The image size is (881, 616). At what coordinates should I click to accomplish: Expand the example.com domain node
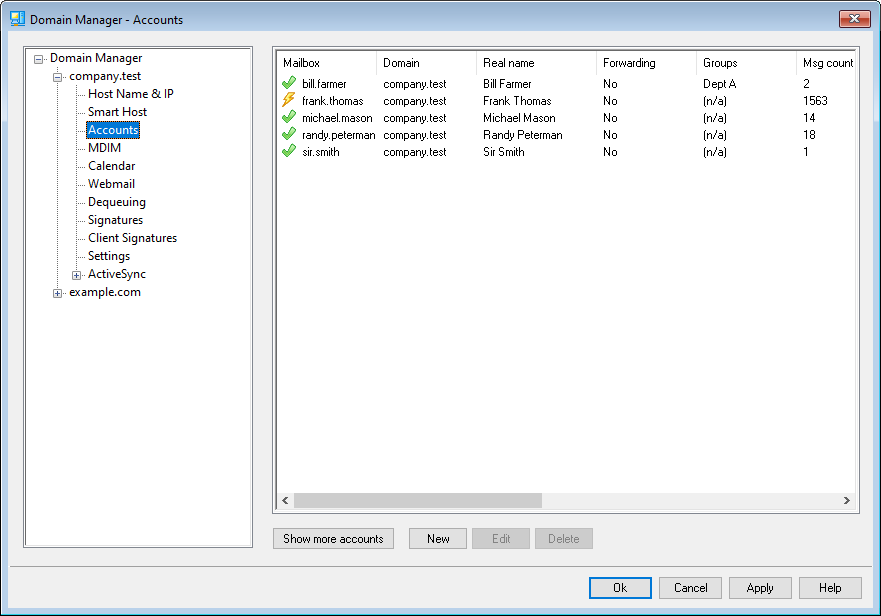58,293
